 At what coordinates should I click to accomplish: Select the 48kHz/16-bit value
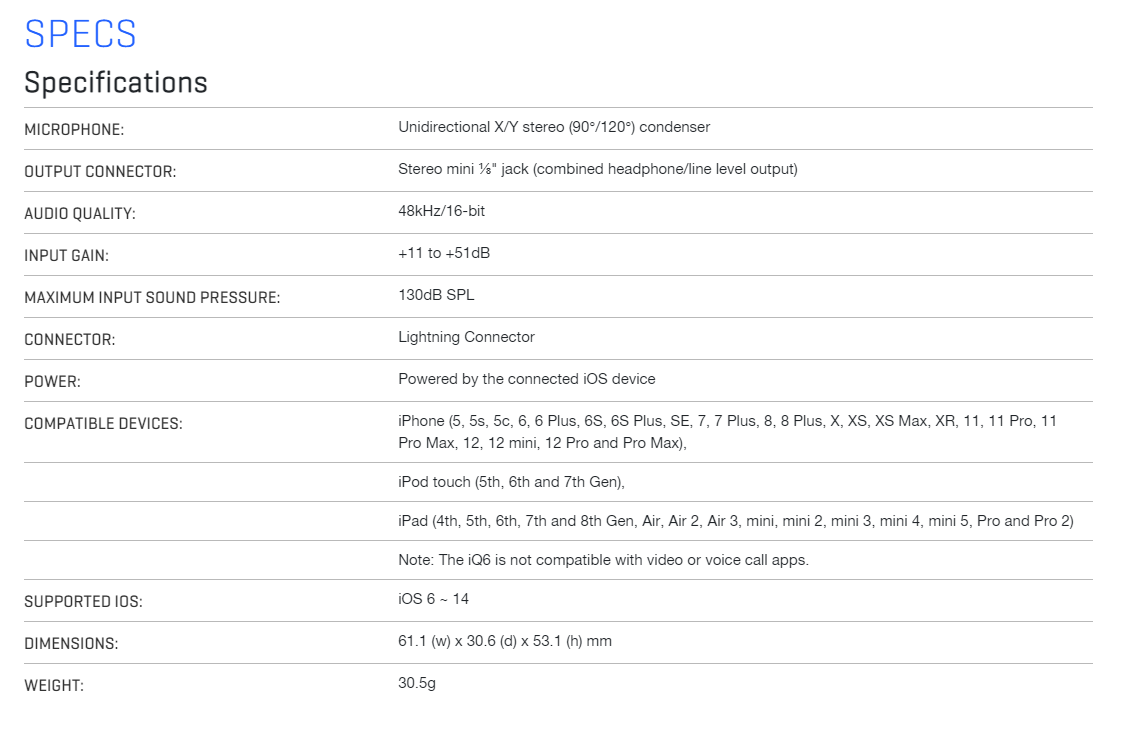coord(441,211)
